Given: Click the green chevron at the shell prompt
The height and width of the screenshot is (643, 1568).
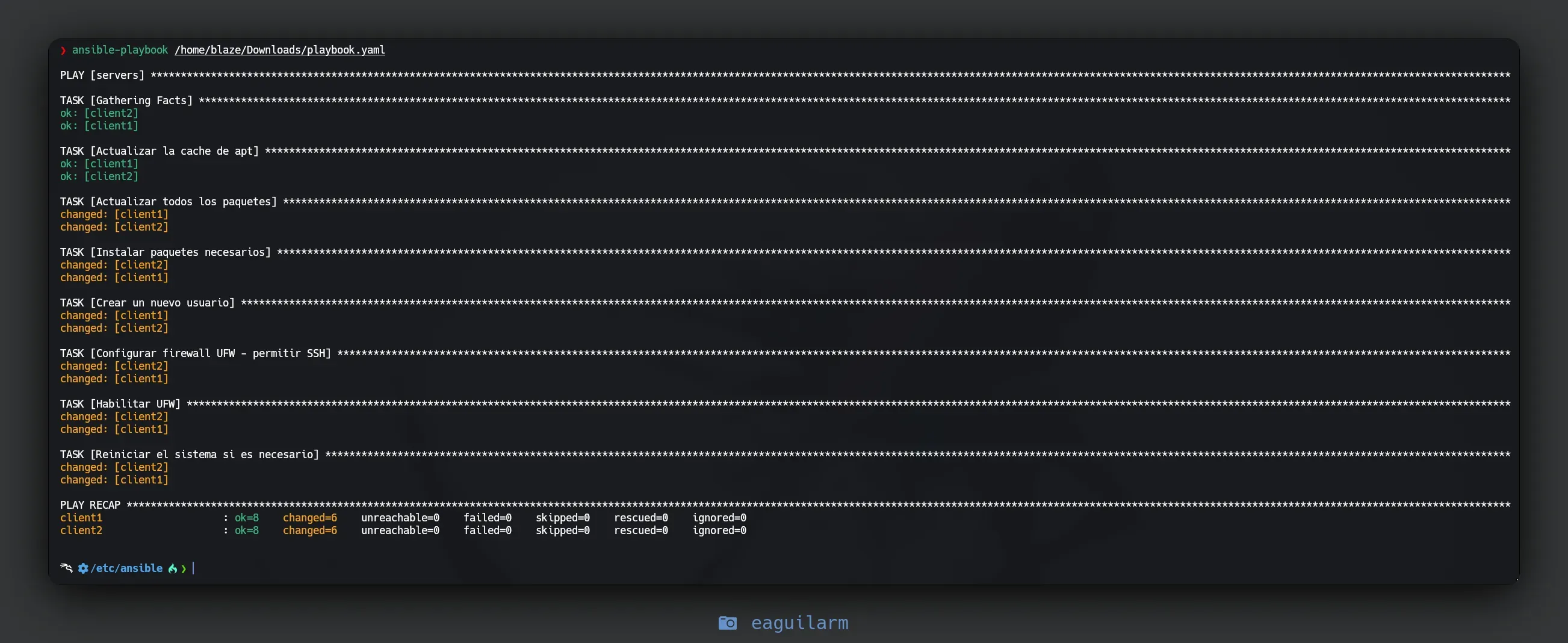Looking at the screenshot, I should pyautogui.click(x=182, y=568).
